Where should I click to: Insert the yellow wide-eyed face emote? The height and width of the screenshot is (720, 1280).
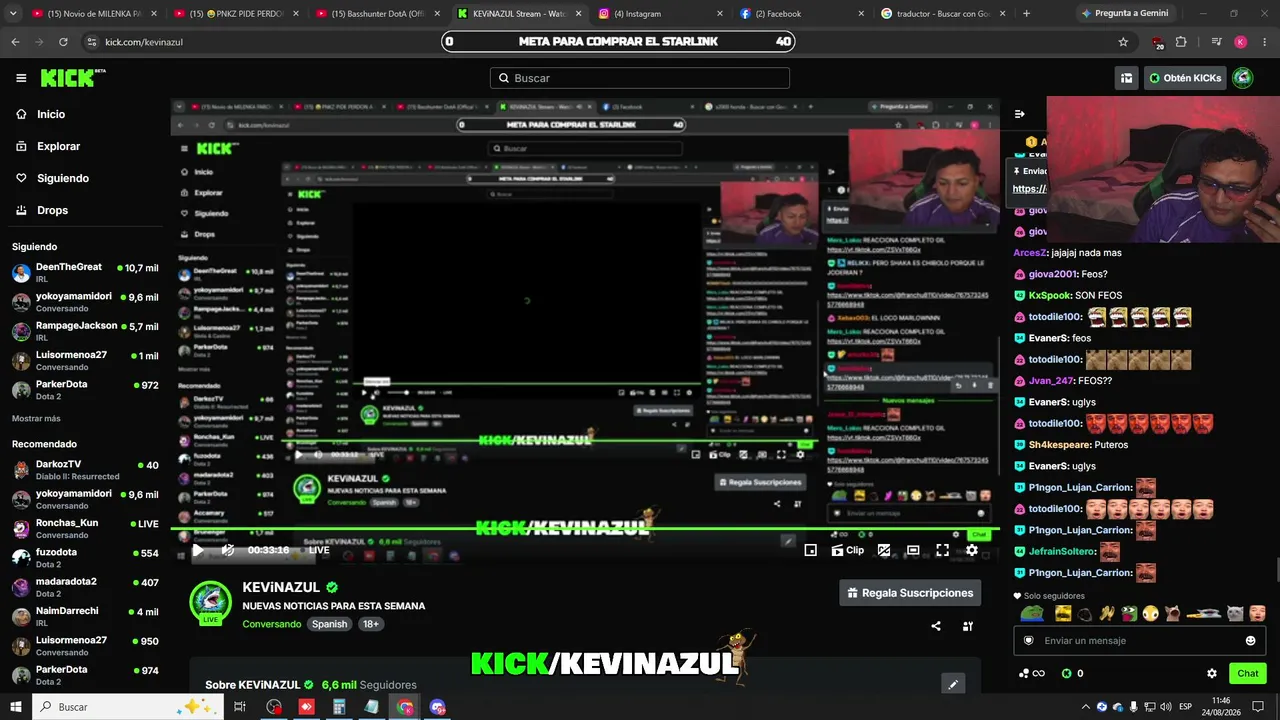tap(1151, 613)
